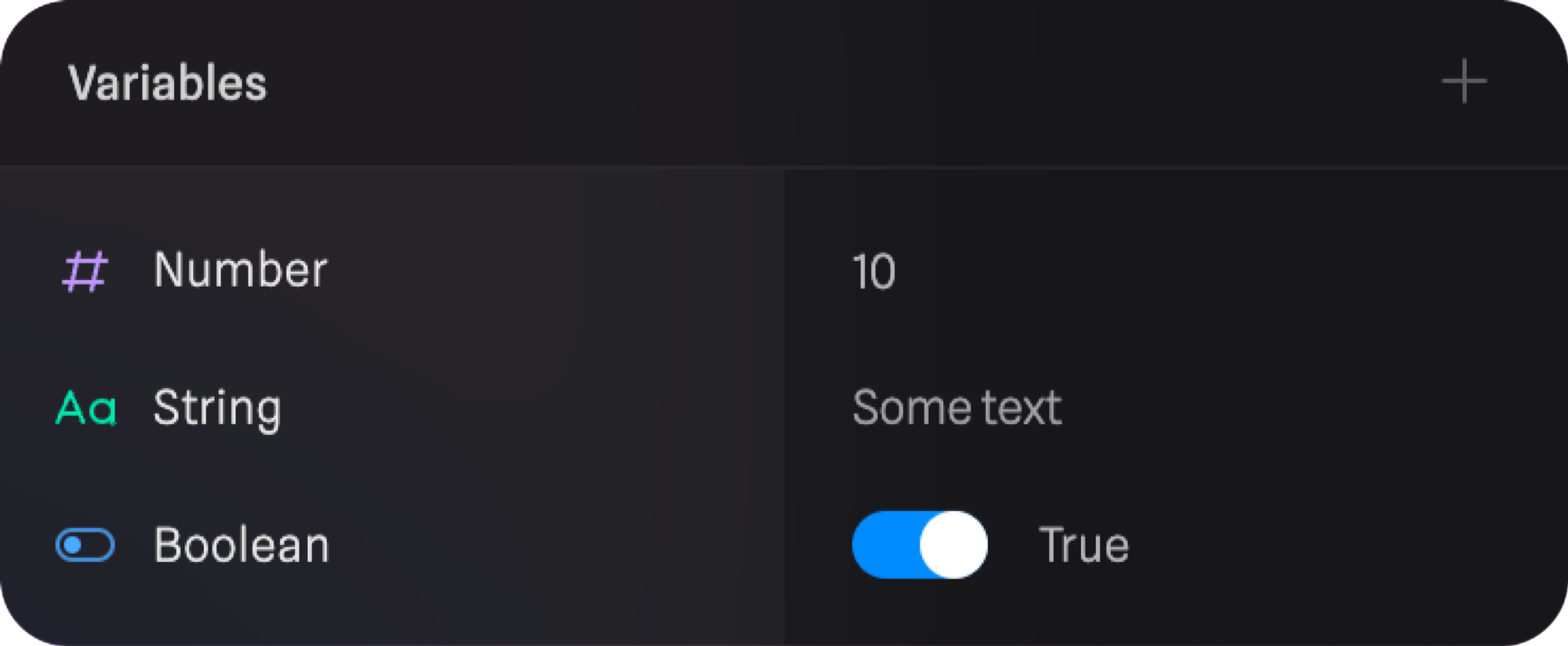Edit the Number value 10

pyautogui.click(x=873, y=272)
